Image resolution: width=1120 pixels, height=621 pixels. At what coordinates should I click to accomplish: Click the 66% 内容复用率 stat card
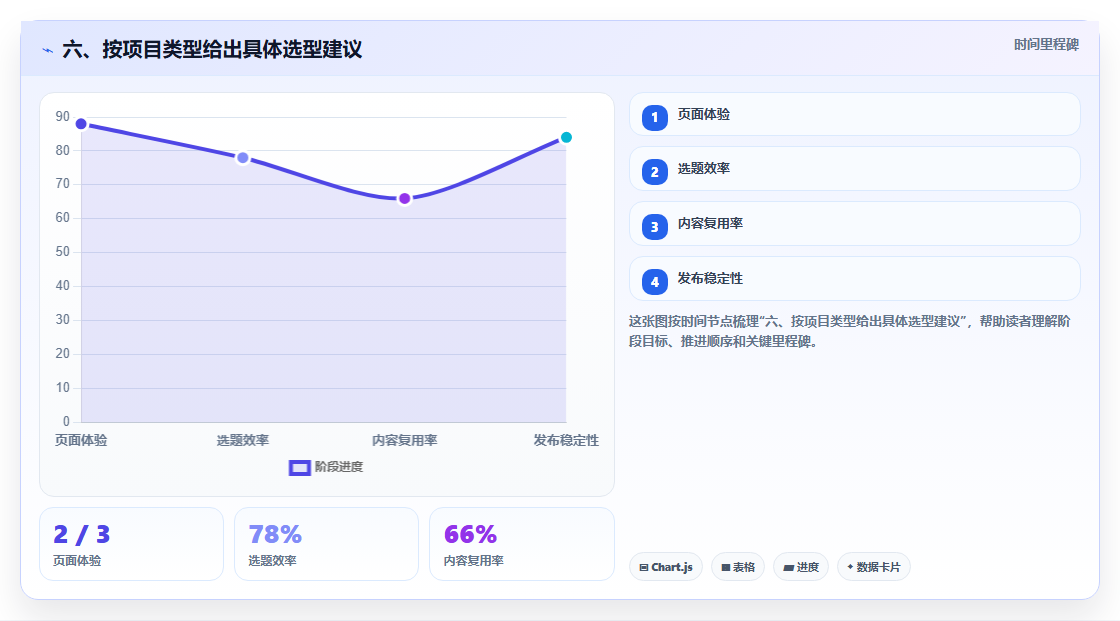coord(521,544)
